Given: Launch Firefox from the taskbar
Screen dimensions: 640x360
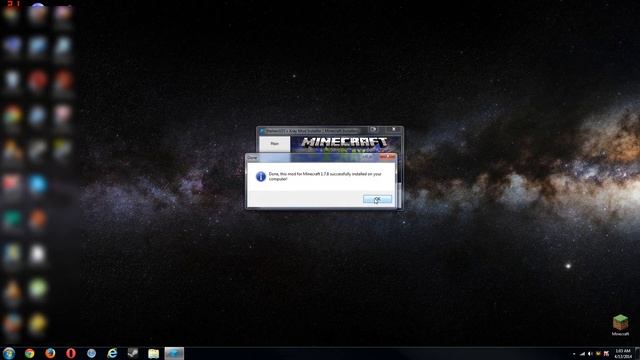Looking at the screenshot, I should click(50, 353).
